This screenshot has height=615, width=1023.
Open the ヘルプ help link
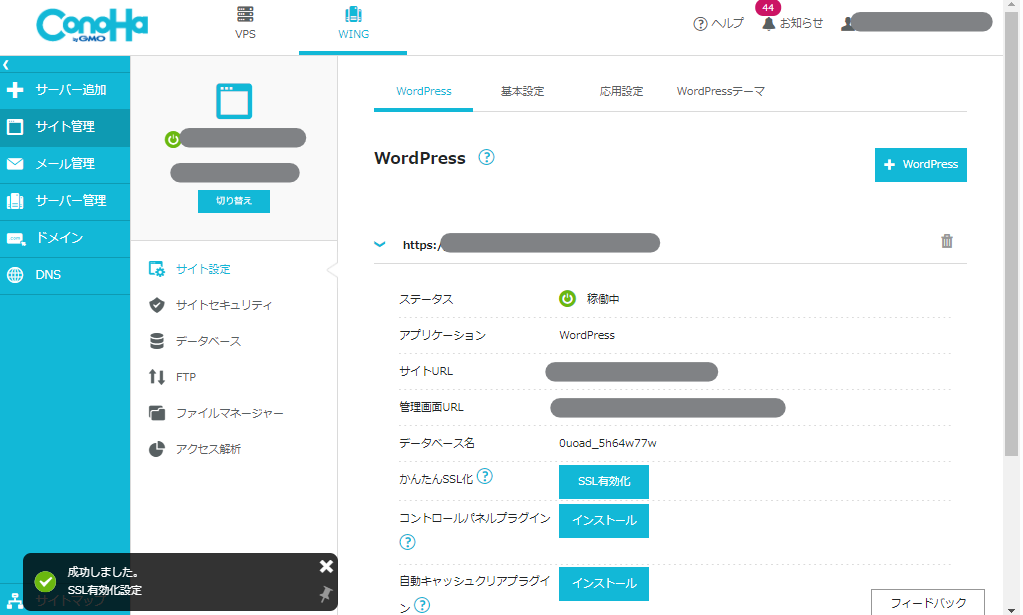(x=718, y=23)
